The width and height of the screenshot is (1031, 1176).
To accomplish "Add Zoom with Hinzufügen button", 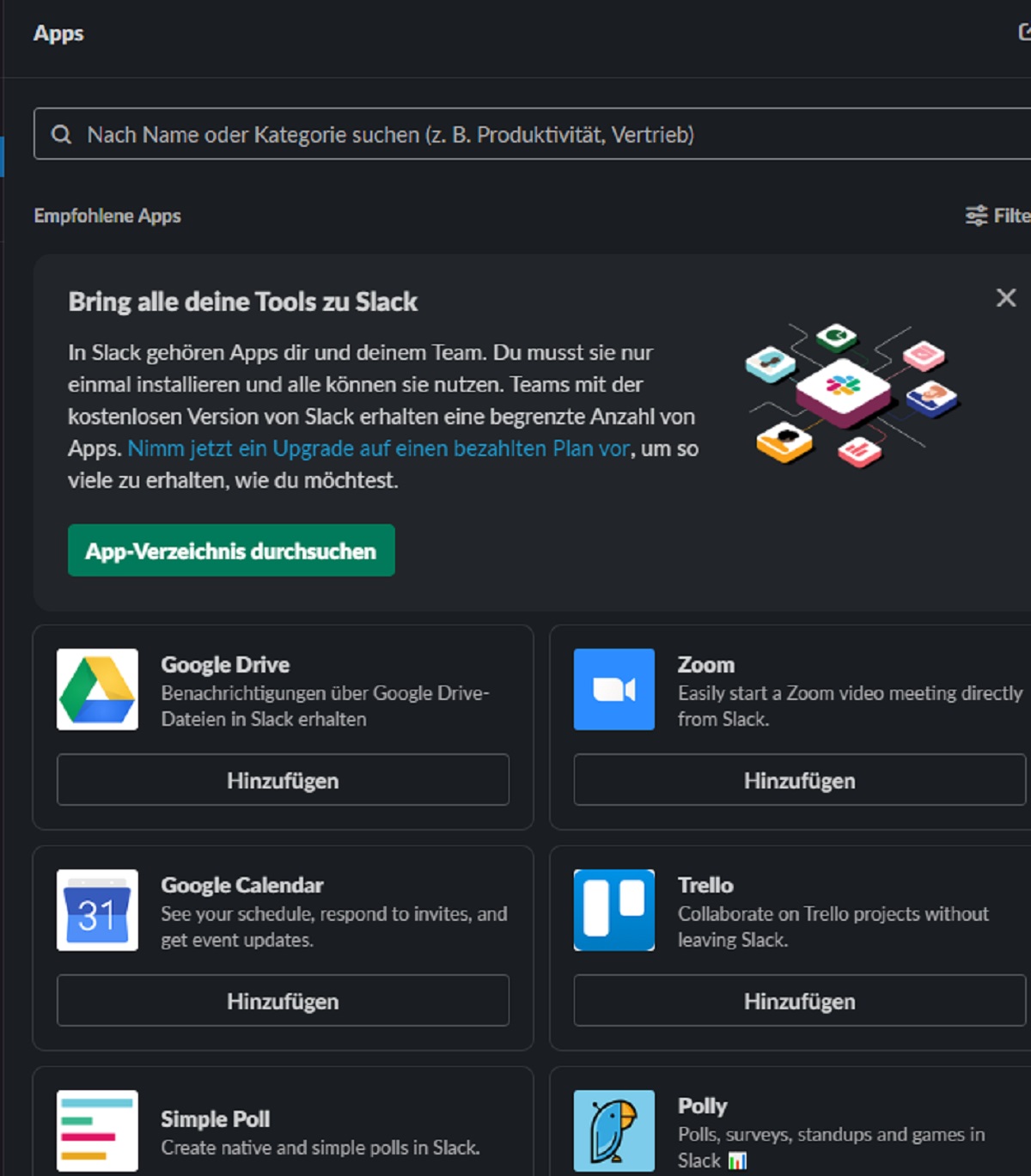I will pyautogui.click(x=800, y=780).
